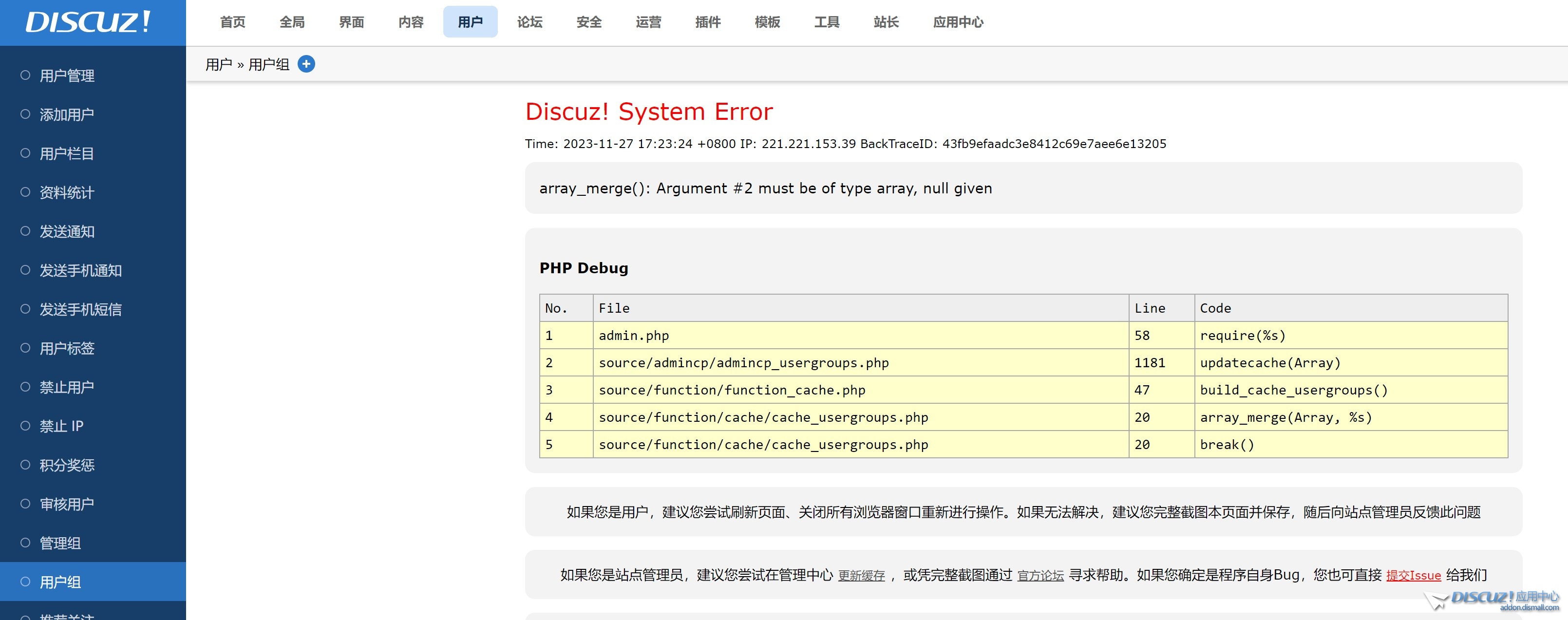
Task: Click the circle icon beside 积分奖惩
Action: pos(25,465)
